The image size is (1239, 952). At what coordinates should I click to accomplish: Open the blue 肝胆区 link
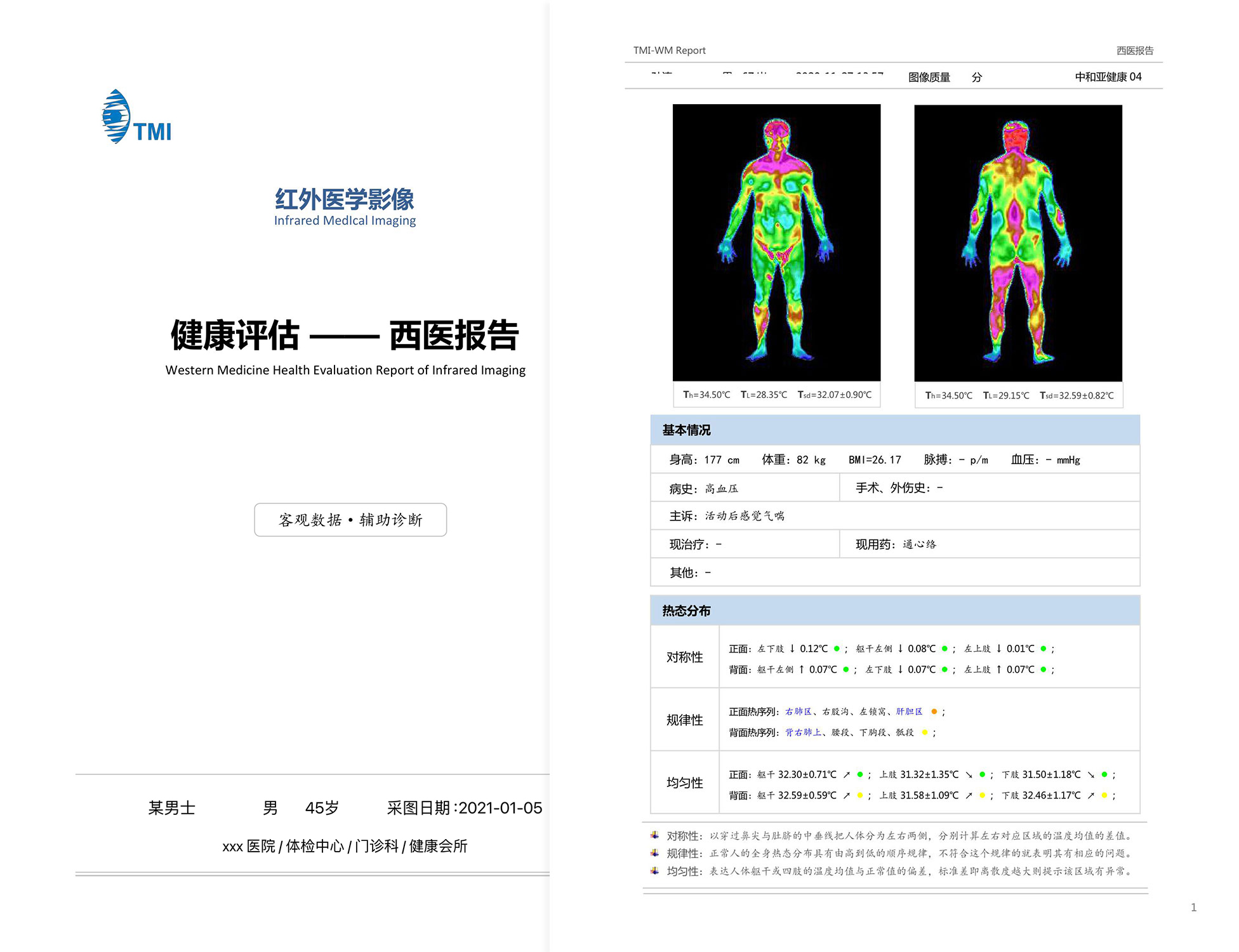(909, 711)
